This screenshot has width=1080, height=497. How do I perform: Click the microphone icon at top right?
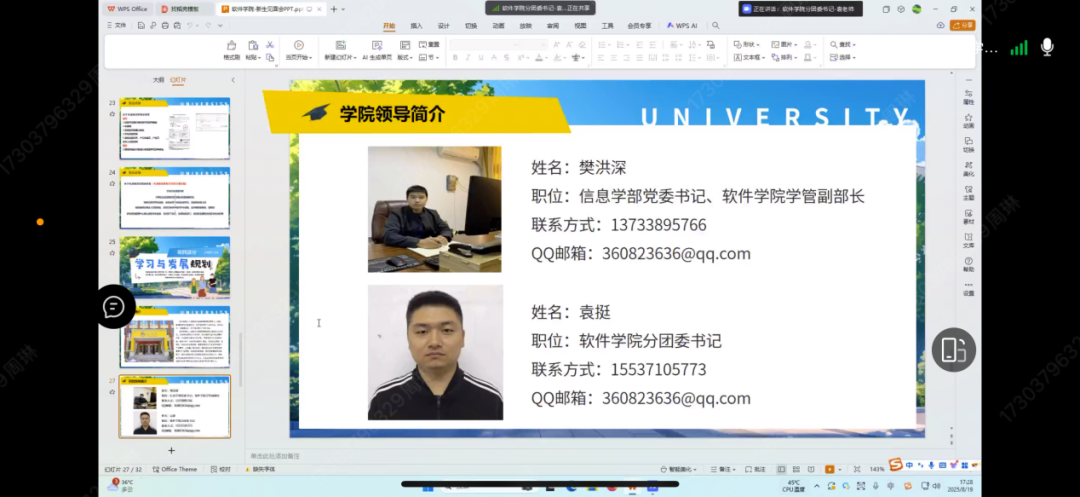[1048, 47]
